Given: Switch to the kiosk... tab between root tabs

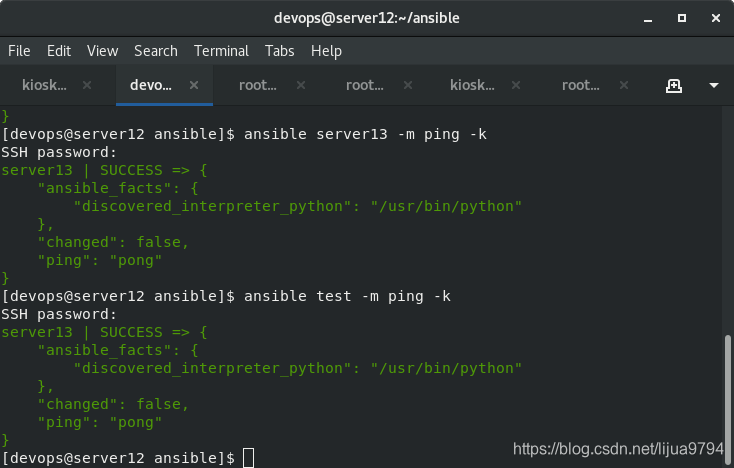Looking at the screenshot, I should 472,85.
